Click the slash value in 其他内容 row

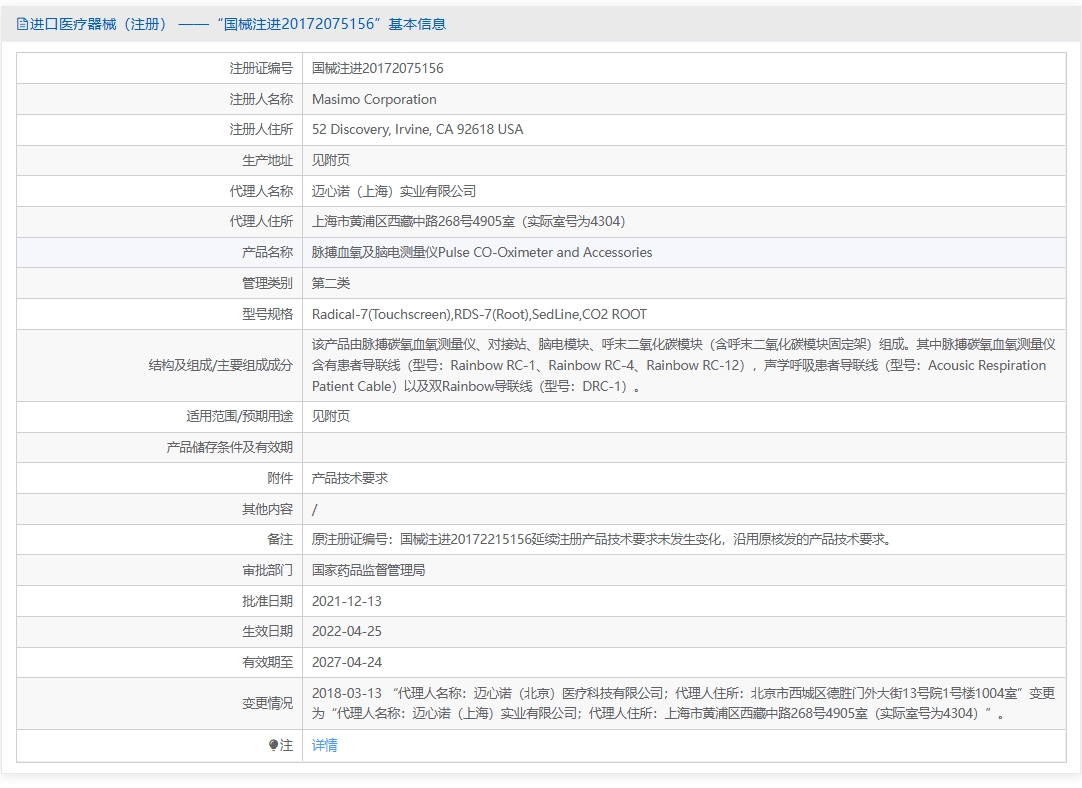click(315, 509)
